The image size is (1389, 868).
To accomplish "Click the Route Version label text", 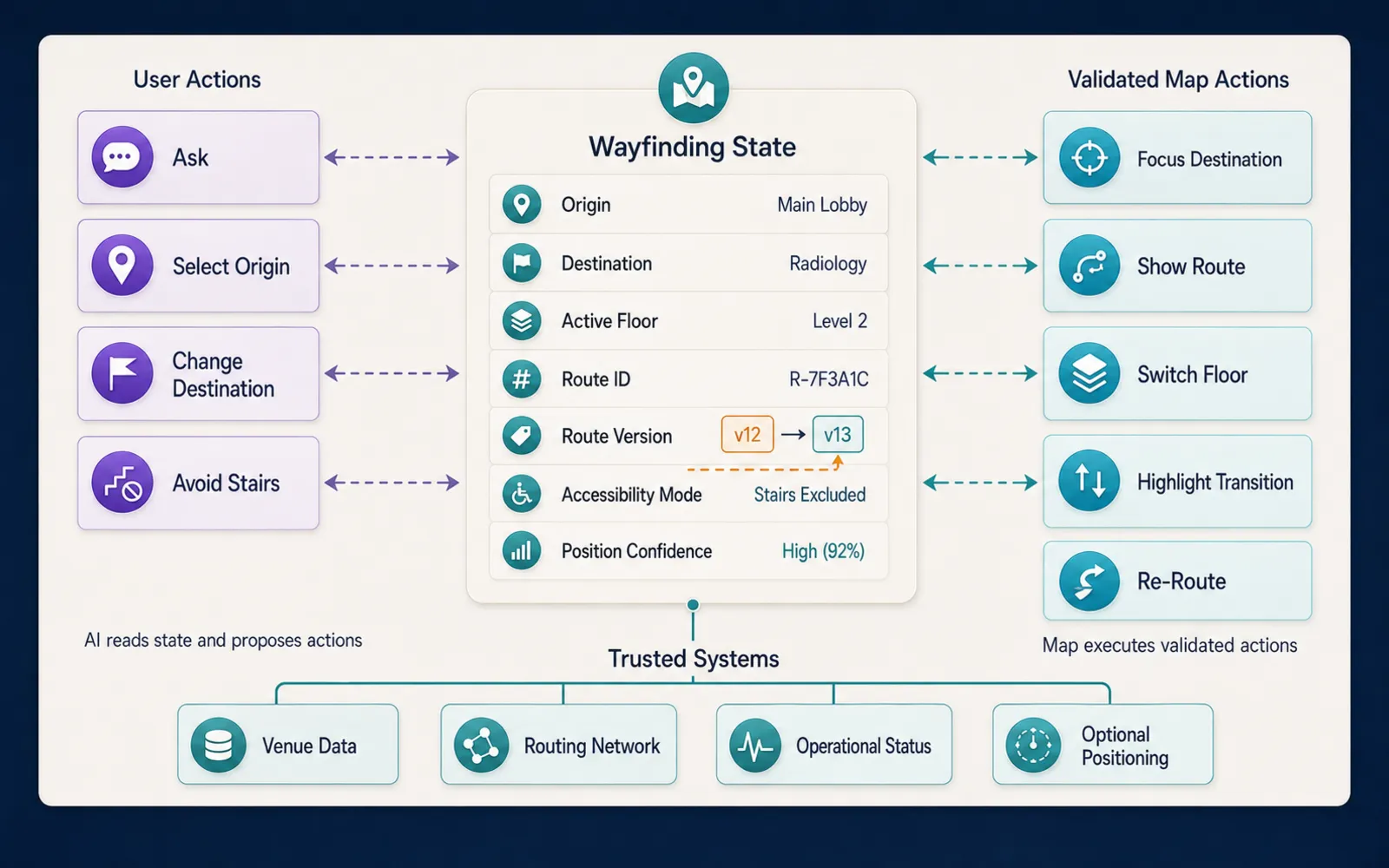I will (616, 436).
